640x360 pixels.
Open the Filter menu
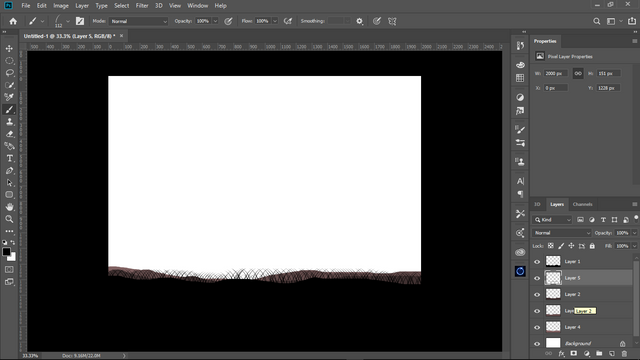142,6
